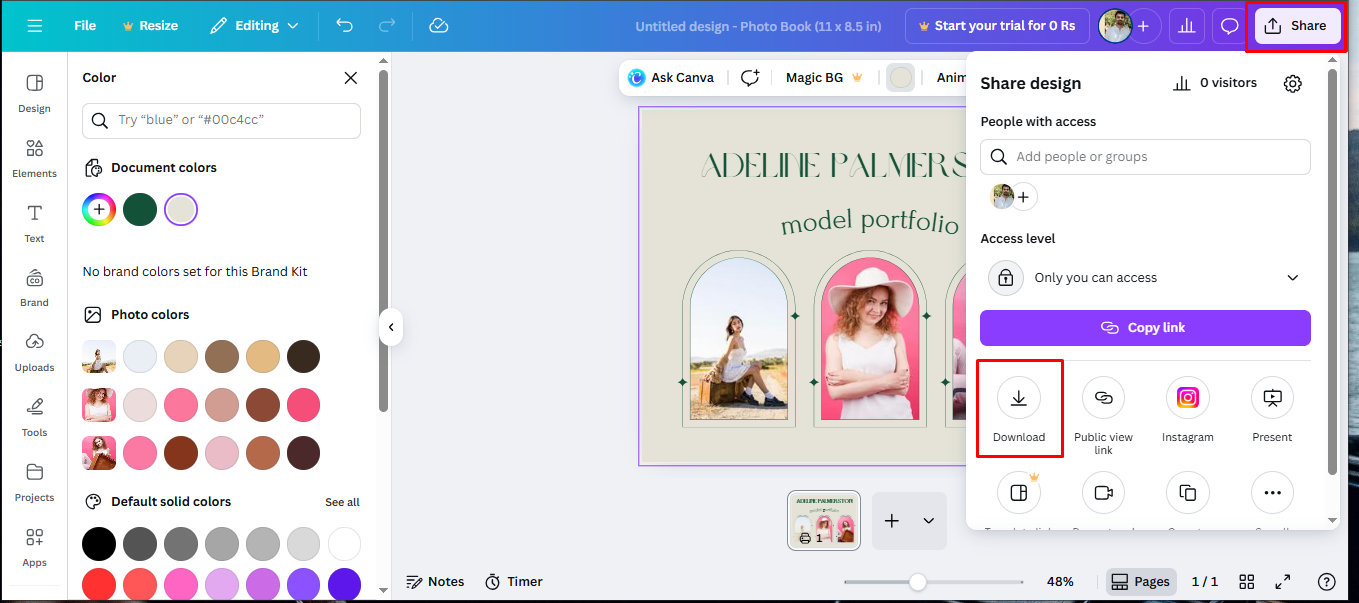The height and width of the screenshot is (603, 1359).
Task: Open the Apps panel
Action: pos(33,547)
